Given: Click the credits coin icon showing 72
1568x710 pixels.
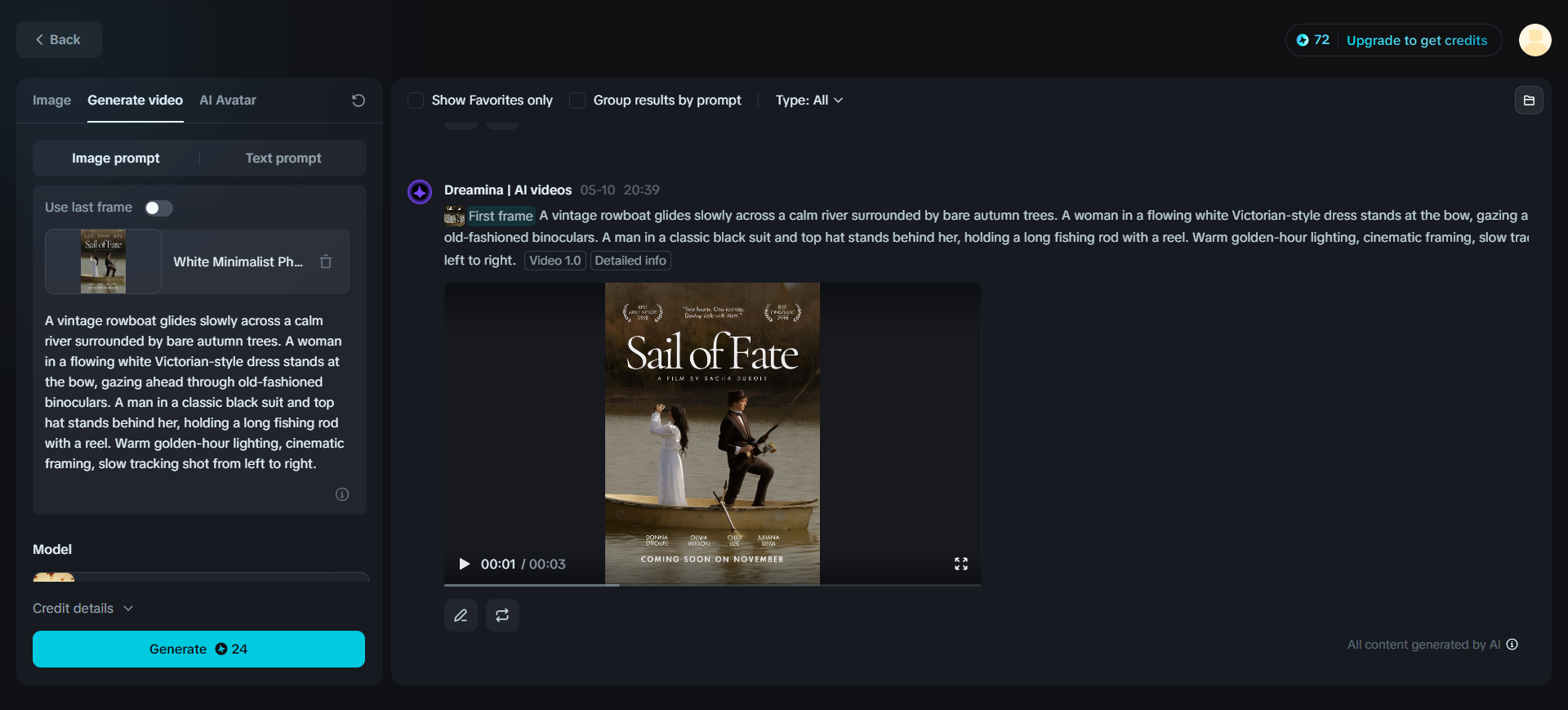Looking at the screenshot, I should pos(1303,40).
